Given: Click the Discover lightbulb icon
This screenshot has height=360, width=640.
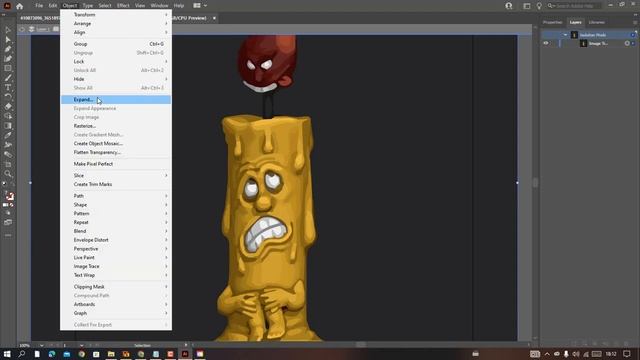Looking at the screenshot, I should point(539,6).
